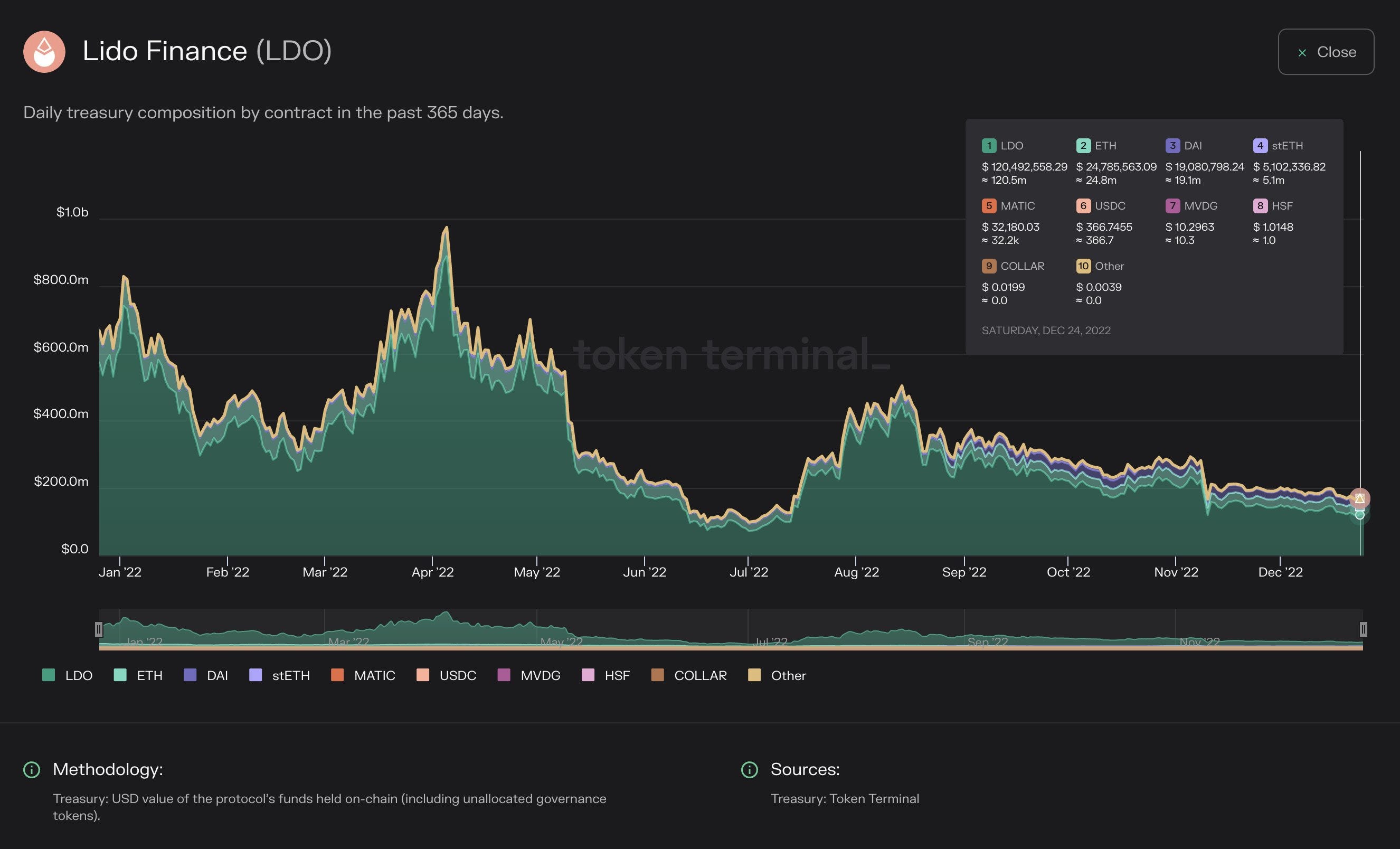Click the left handle of the range selector
The height and width of the screenshot is (849, 1400).
tap(99, 629)
